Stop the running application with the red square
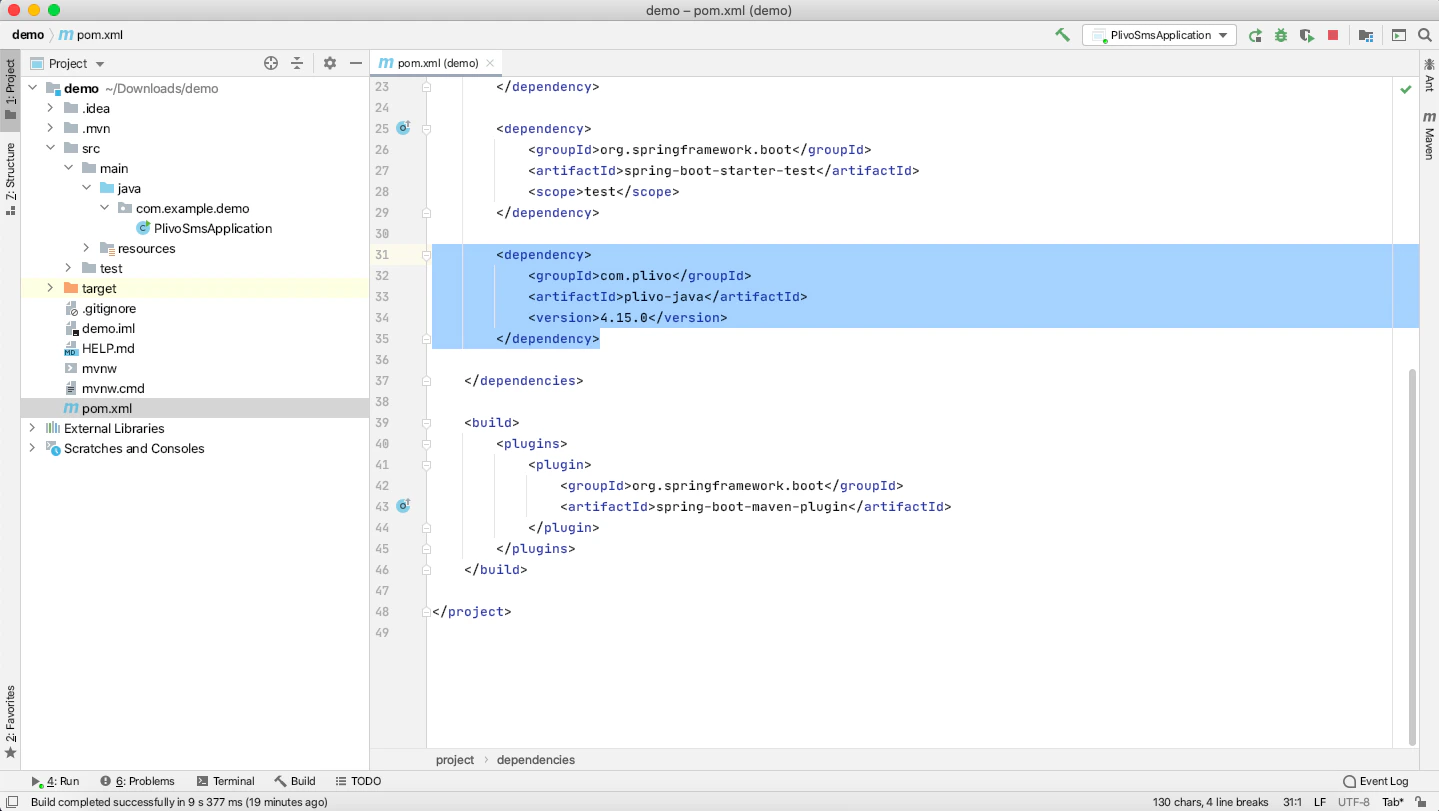The width and height of the screenshot is (1439, 811). (x=1332, y=35)
